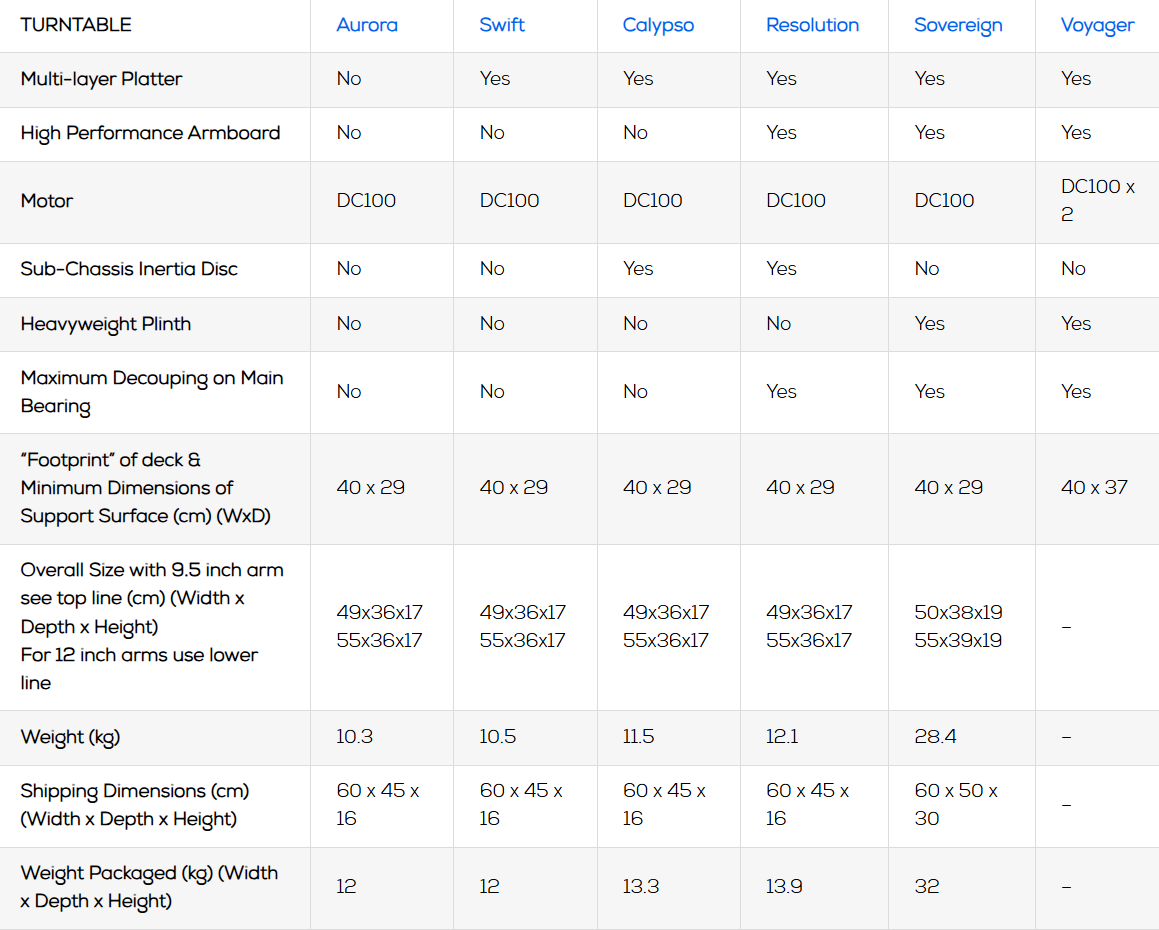The width and height of the screenshot is (1159, 930).
Task: Click Resolution's weight value 12.1
Action: pos(781,737)
